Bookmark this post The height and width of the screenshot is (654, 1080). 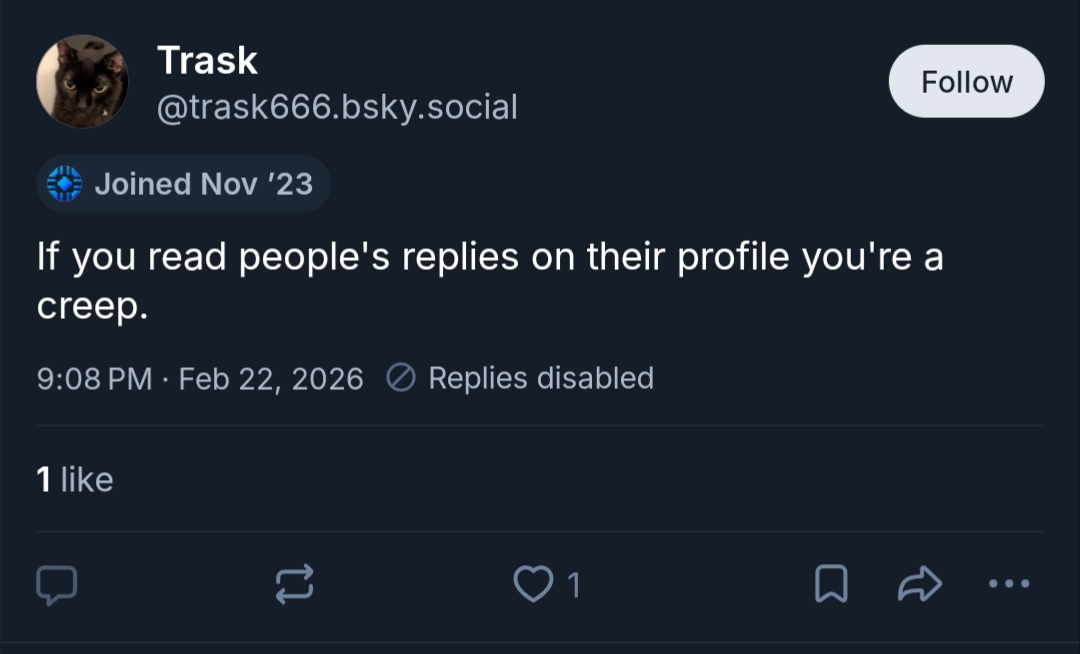coord(831,585)
